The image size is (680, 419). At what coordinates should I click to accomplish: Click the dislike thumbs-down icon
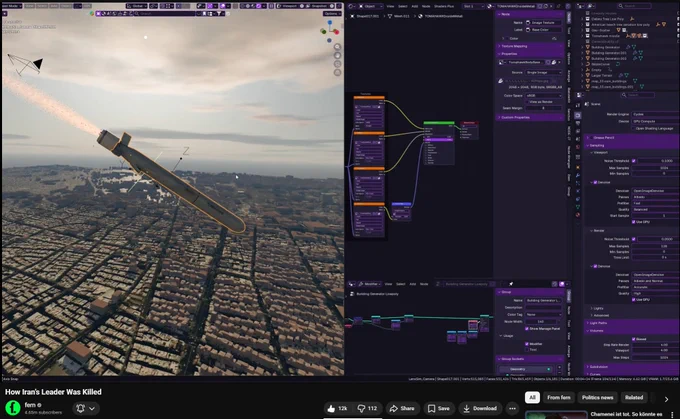tap(361, 408)
